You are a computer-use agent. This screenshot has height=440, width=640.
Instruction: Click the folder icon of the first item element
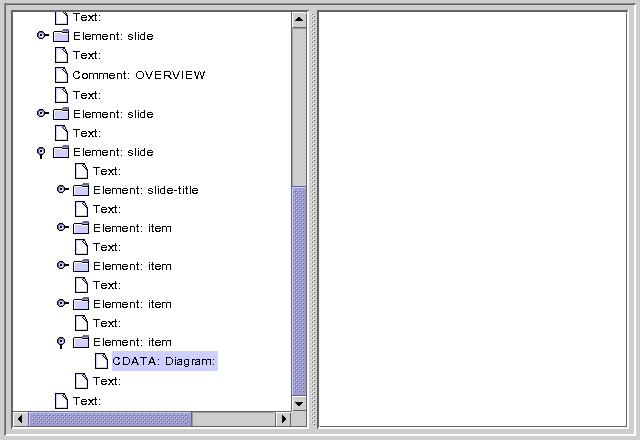pyautogui.click(x=81, y=228)
